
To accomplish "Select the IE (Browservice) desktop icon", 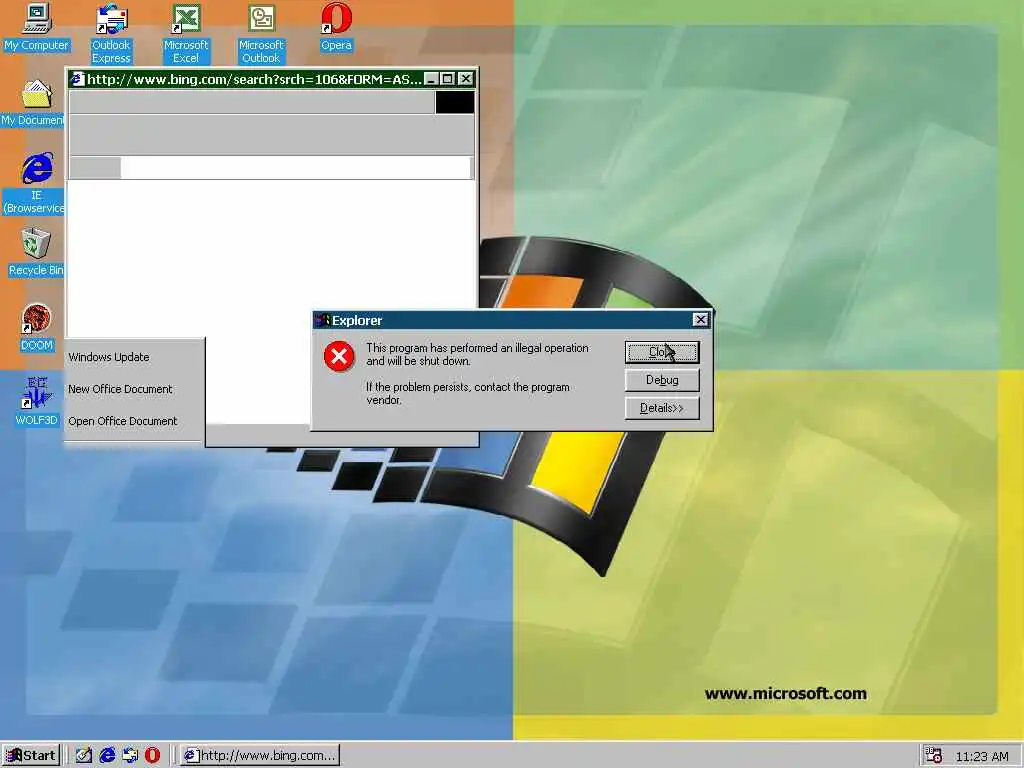I will (x=34, y=183).
